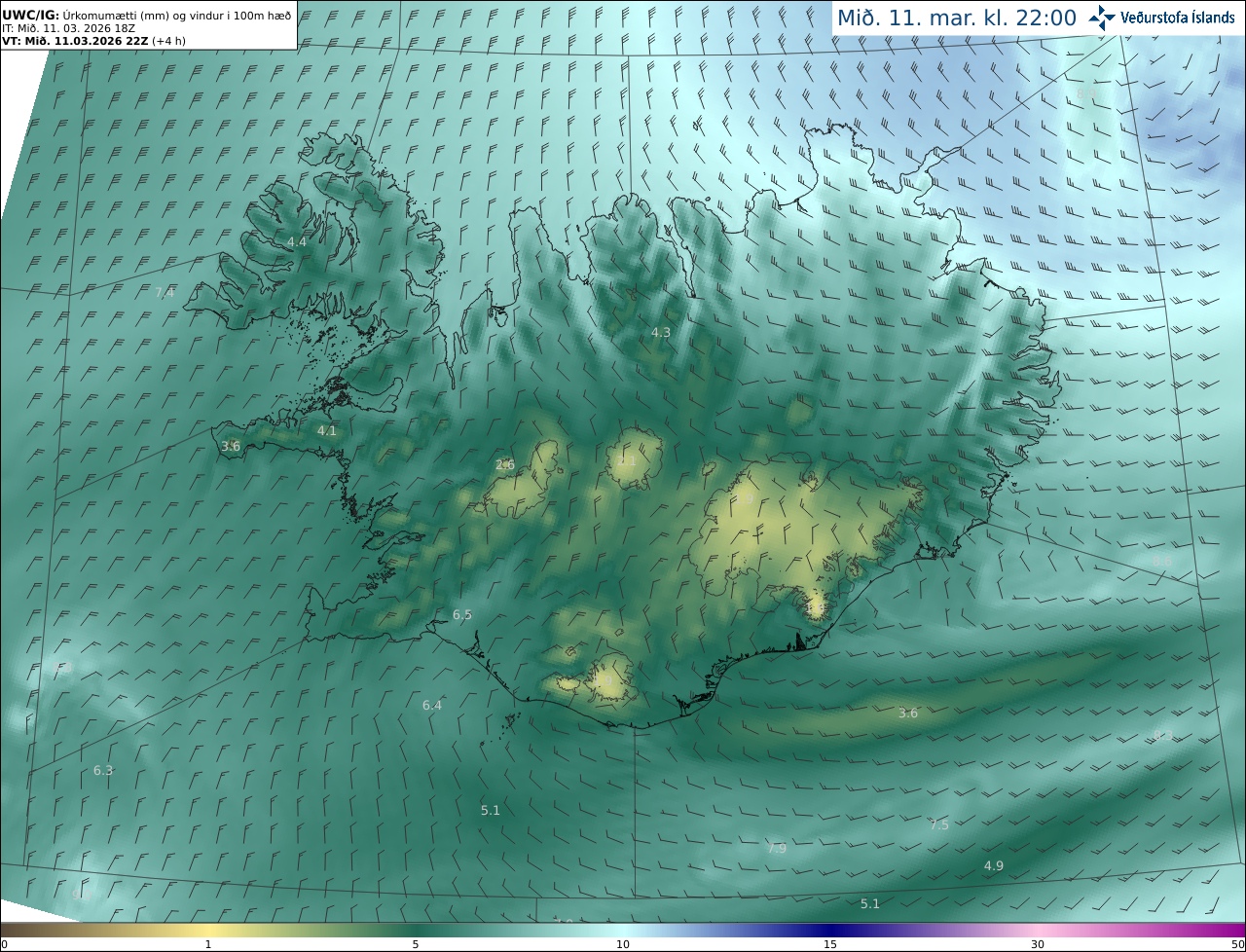Image resolution: width=1246 pixels, height=952 pixels.
Task: Click the 0 tick label on the color scale
Action: (x=4, y=944)
